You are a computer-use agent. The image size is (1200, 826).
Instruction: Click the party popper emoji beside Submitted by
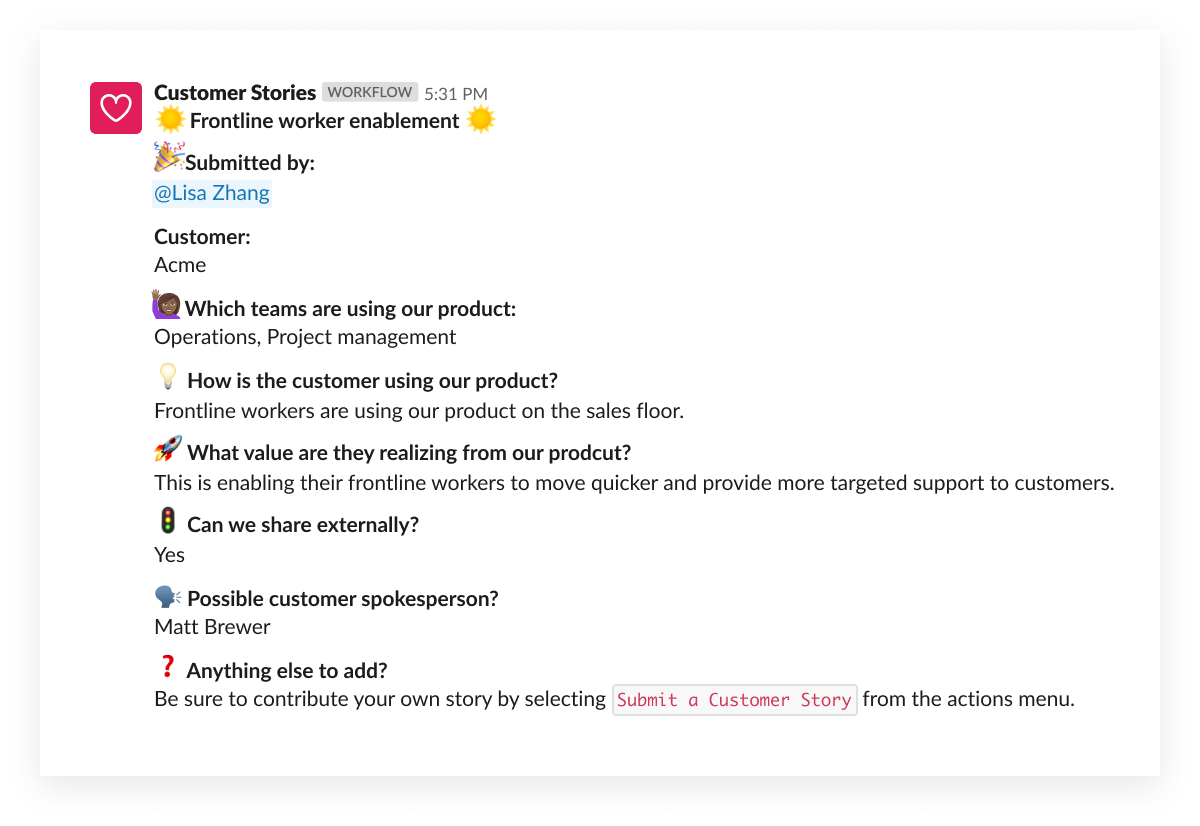(x=168, y=159)
